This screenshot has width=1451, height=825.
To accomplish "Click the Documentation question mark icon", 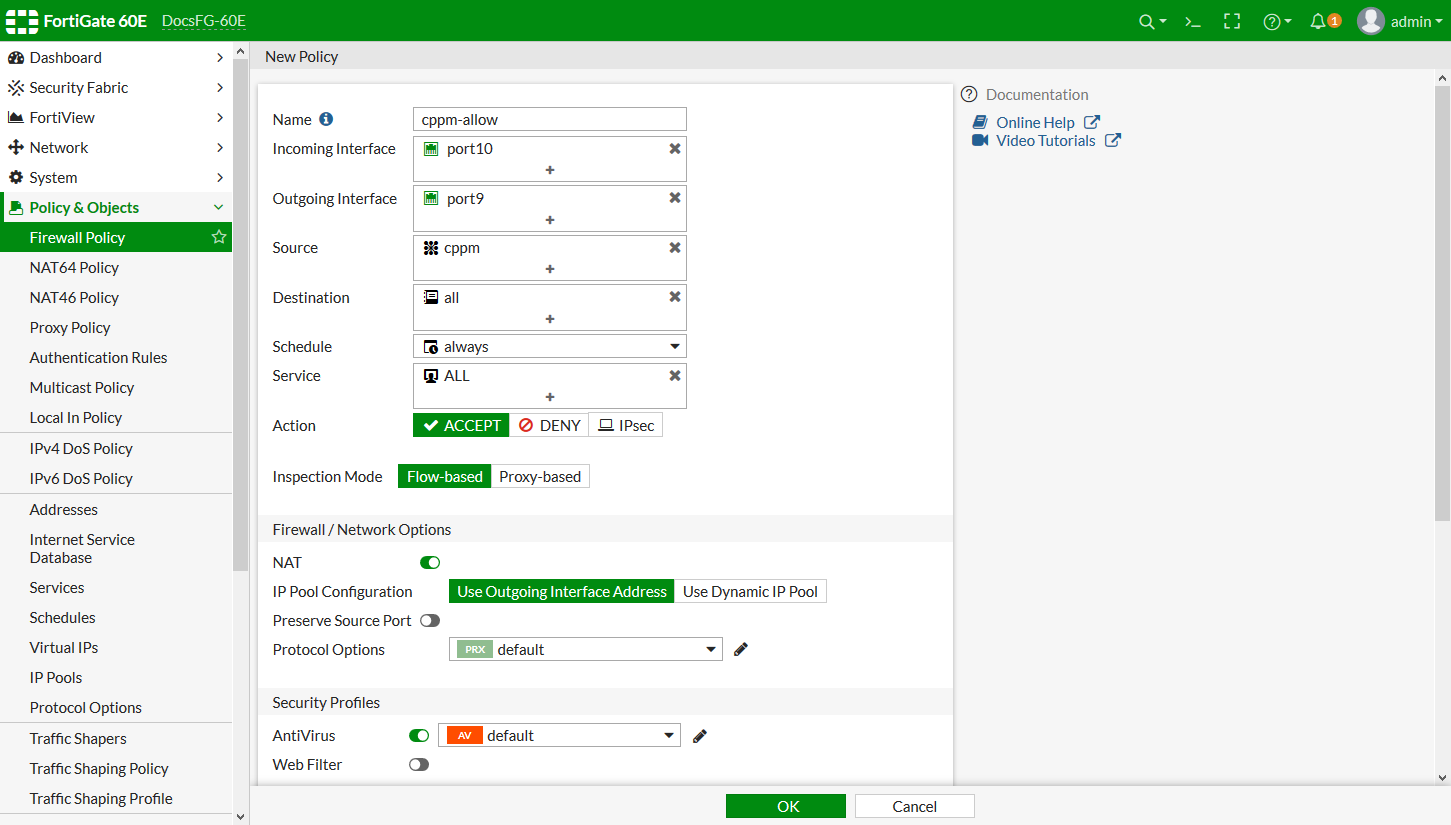I will [969, 94].
